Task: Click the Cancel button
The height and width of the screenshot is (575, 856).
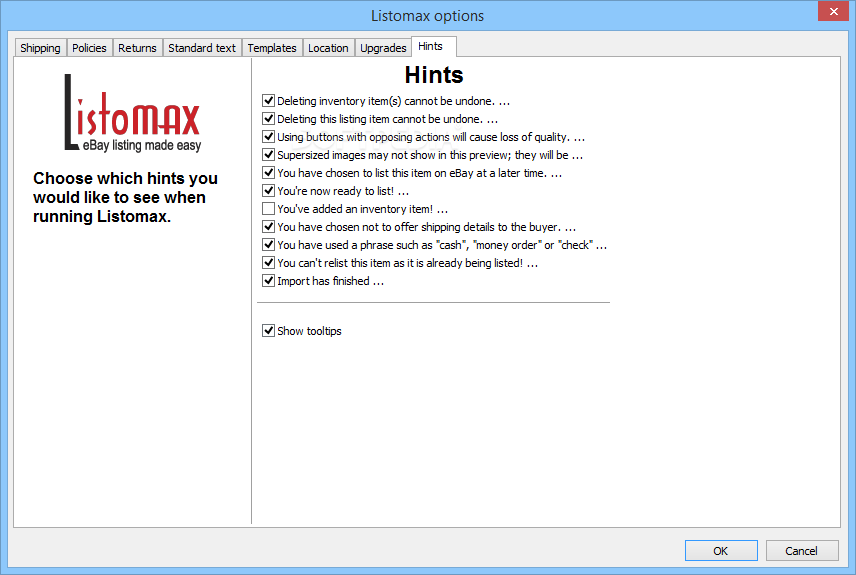Action: click(x=801, y=550)
